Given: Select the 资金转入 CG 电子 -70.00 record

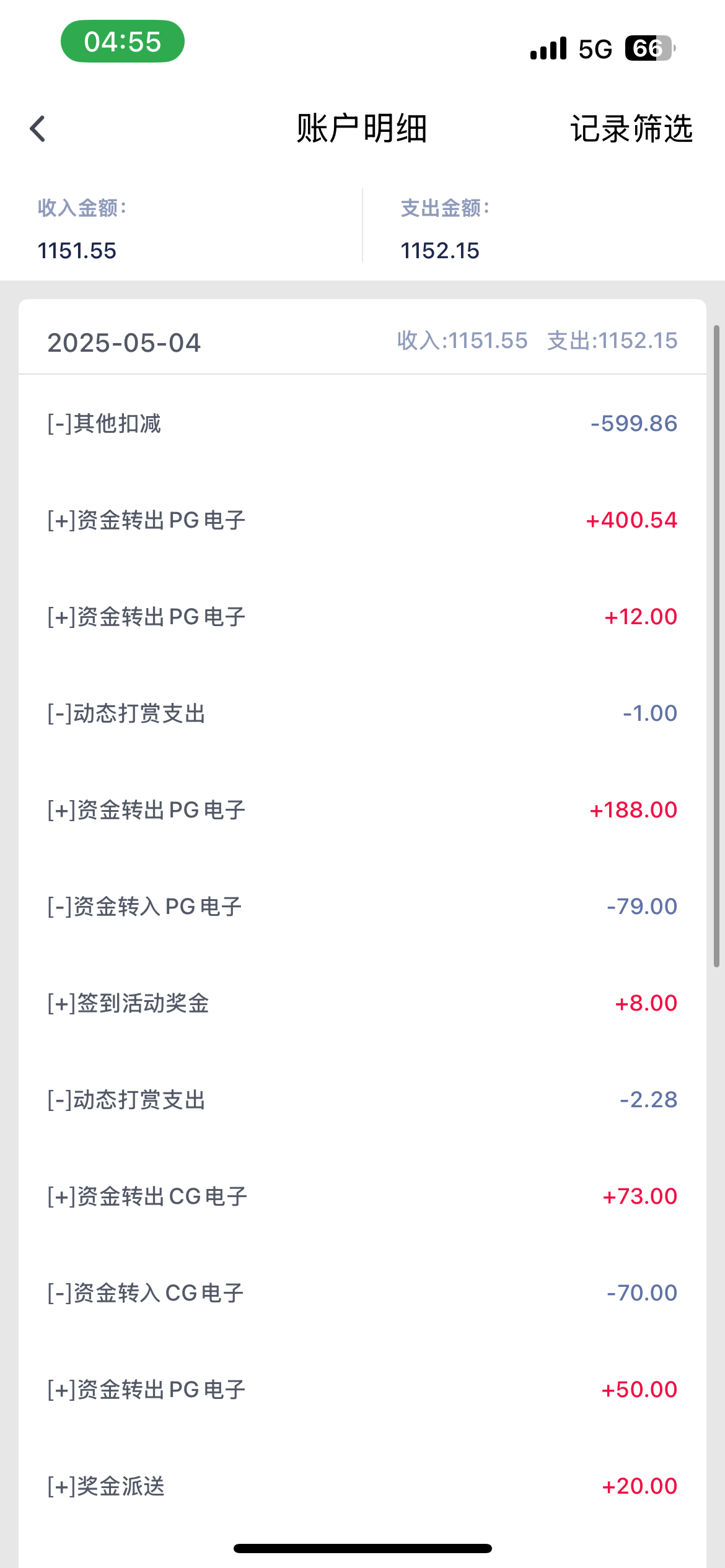Looking at the screenshot, I should 362,1293.
